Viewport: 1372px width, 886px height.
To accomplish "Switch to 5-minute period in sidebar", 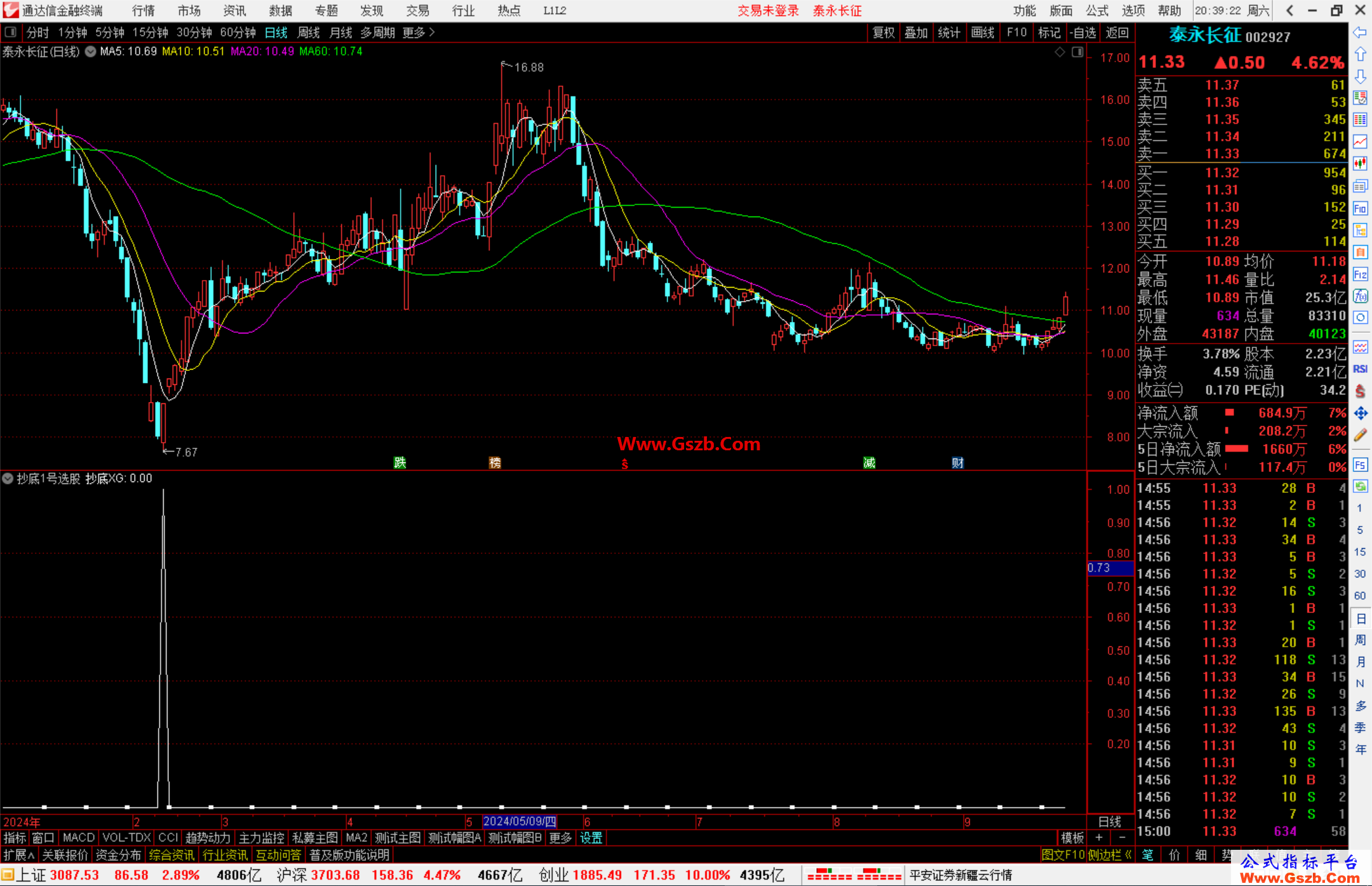I will pyautogui.click(x=1359, y=530).
